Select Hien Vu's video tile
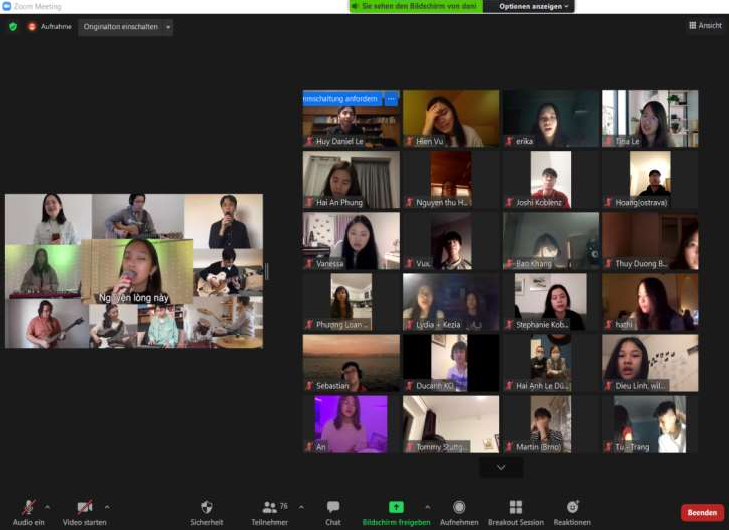The image size is (729, 530). pos(451,119)
